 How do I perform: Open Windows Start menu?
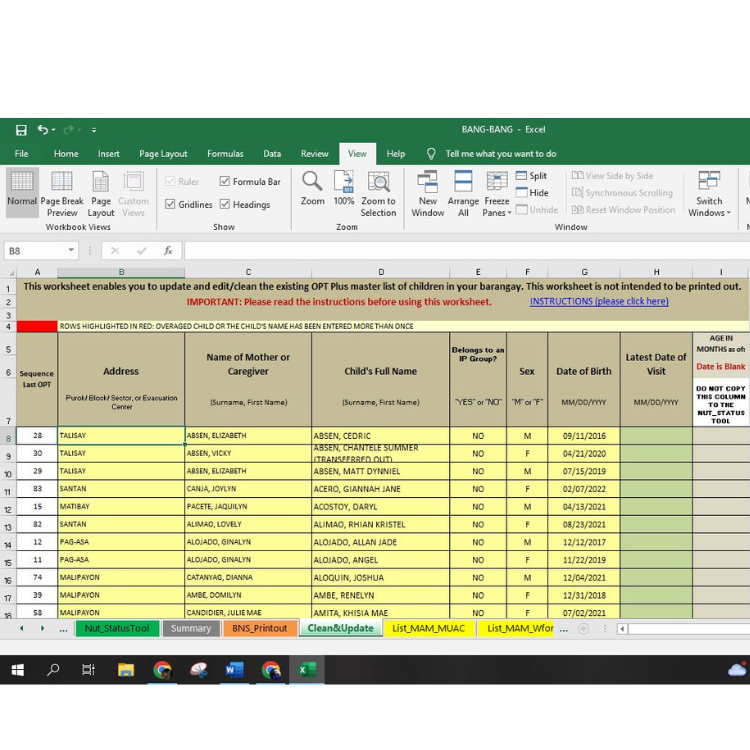18,670
